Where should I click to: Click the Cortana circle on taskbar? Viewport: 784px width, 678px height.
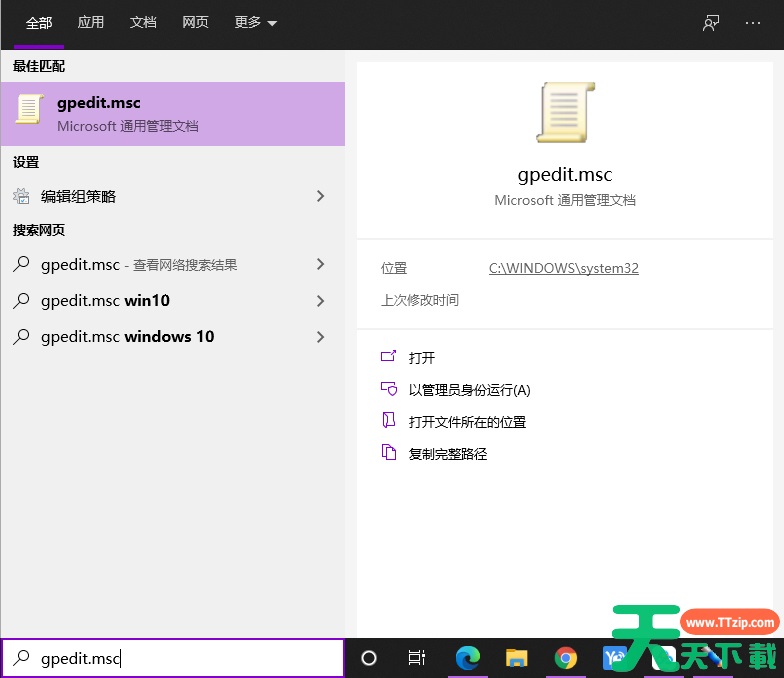click(x=369, y=658)
